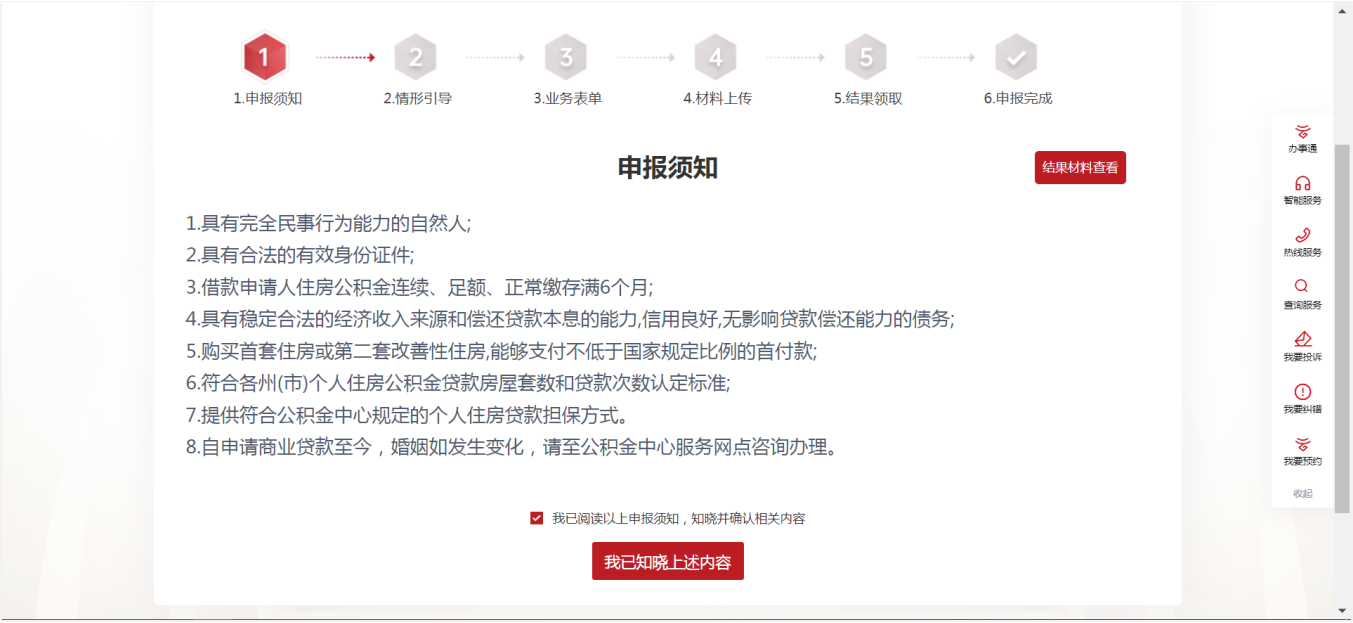
Task: Click line 6 about 各州(市)贷款认定标准
Action: tap(458, 383)
